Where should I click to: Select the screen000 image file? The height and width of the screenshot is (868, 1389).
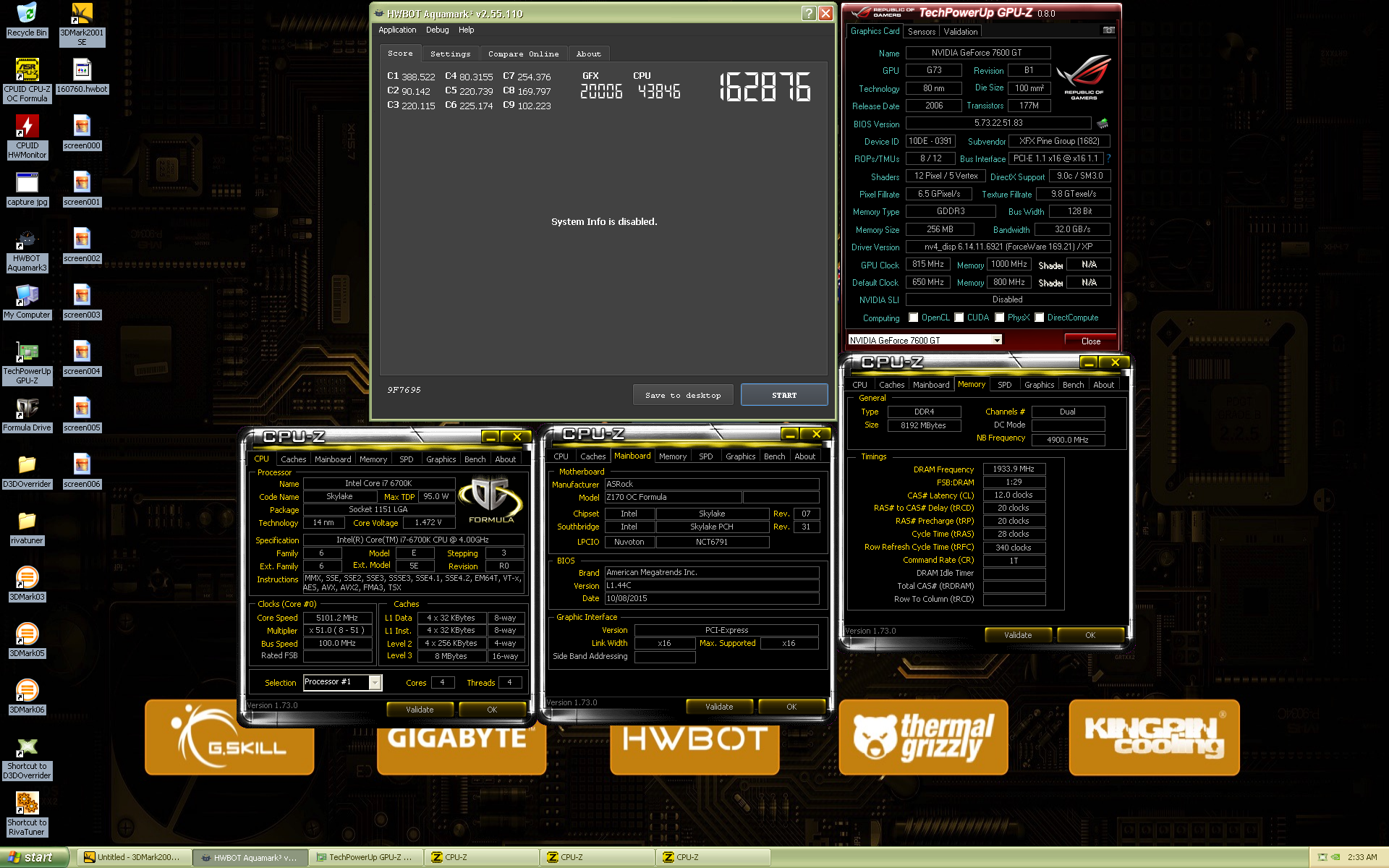tap(82, 133)
